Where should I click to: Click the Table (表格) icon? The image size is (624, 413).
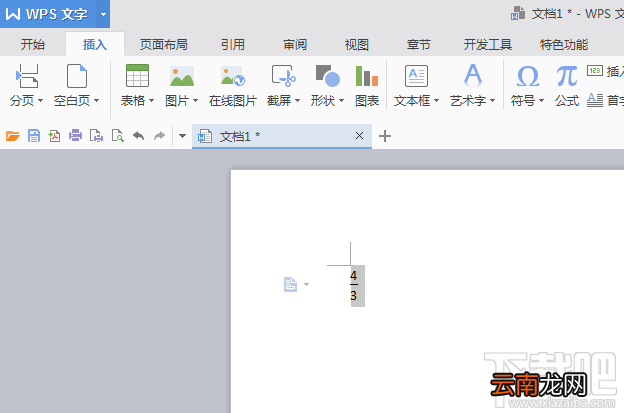137,76
